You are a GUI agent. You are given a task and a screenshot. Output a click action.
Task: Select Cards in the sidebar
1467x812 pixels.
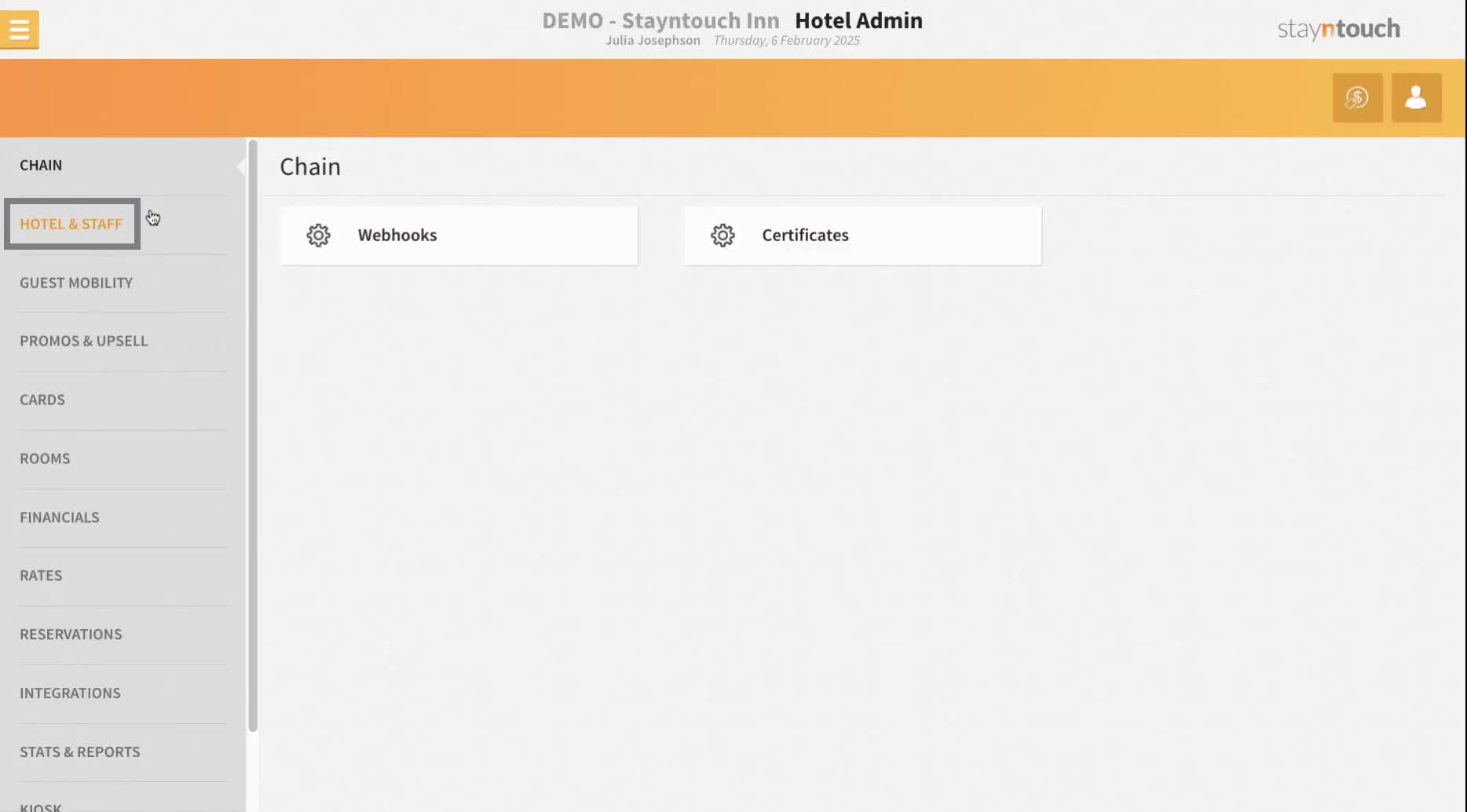pos(42,400)
